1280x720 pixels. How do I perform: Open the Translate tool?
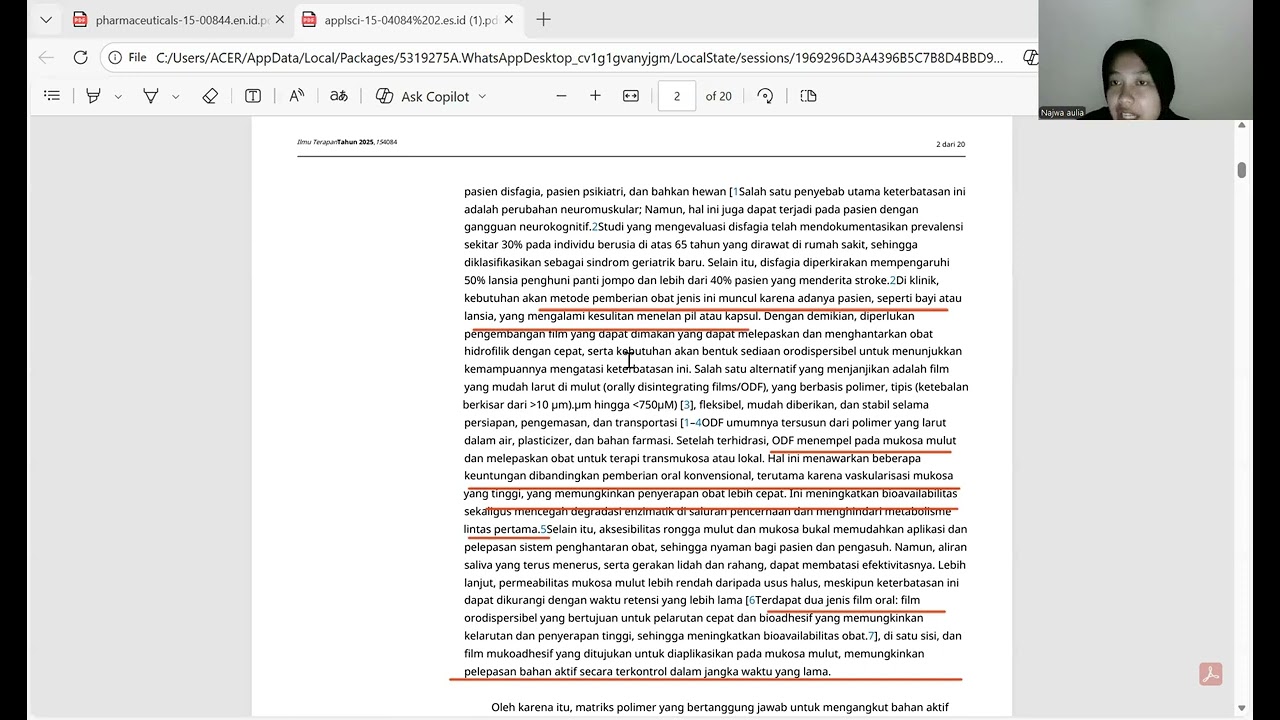[339, 96]
